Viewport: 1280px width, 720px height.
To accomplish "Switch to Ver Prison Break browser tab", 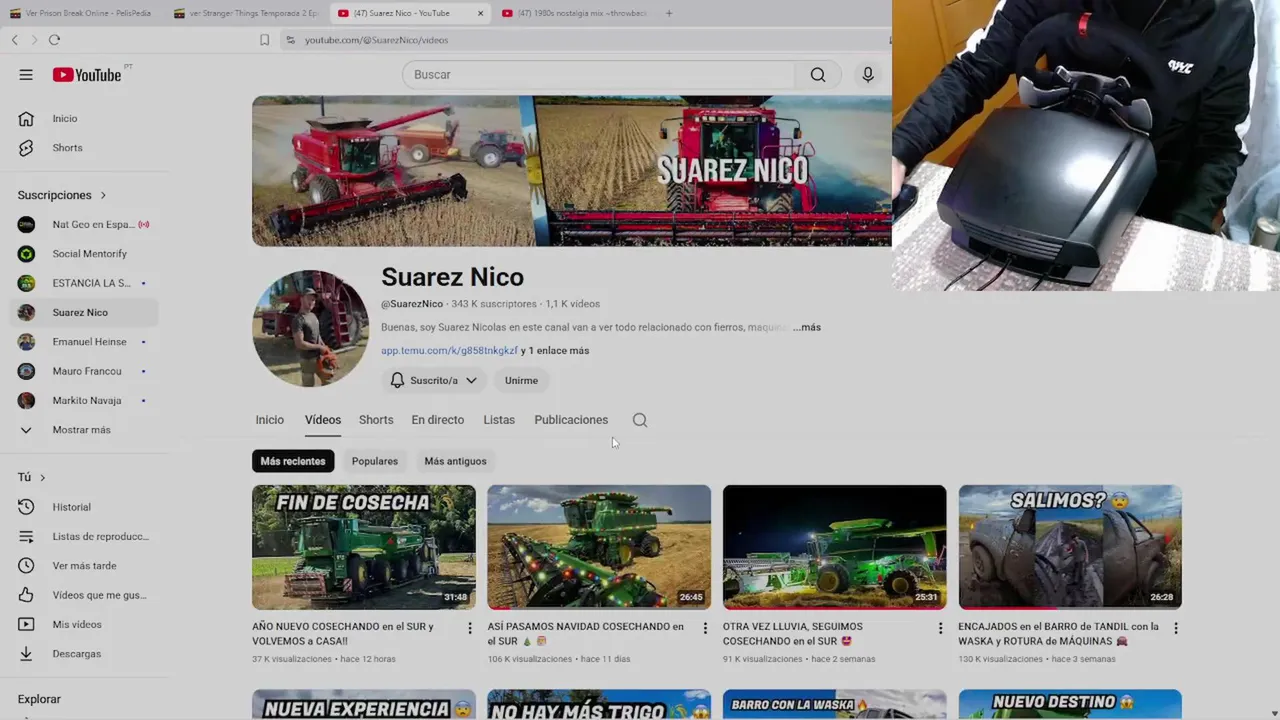I will tap(80, 13).
